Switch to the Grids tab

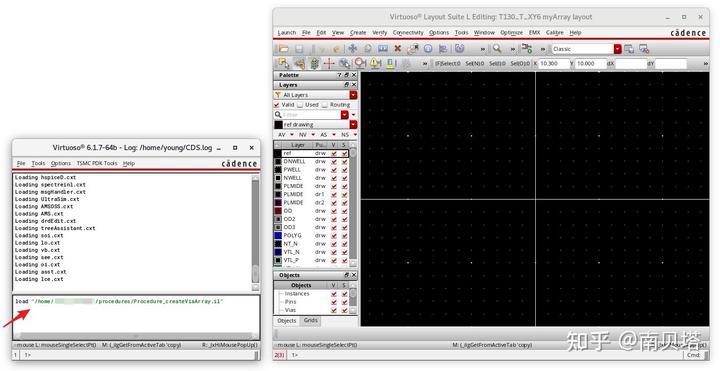[x=311, y=320]
